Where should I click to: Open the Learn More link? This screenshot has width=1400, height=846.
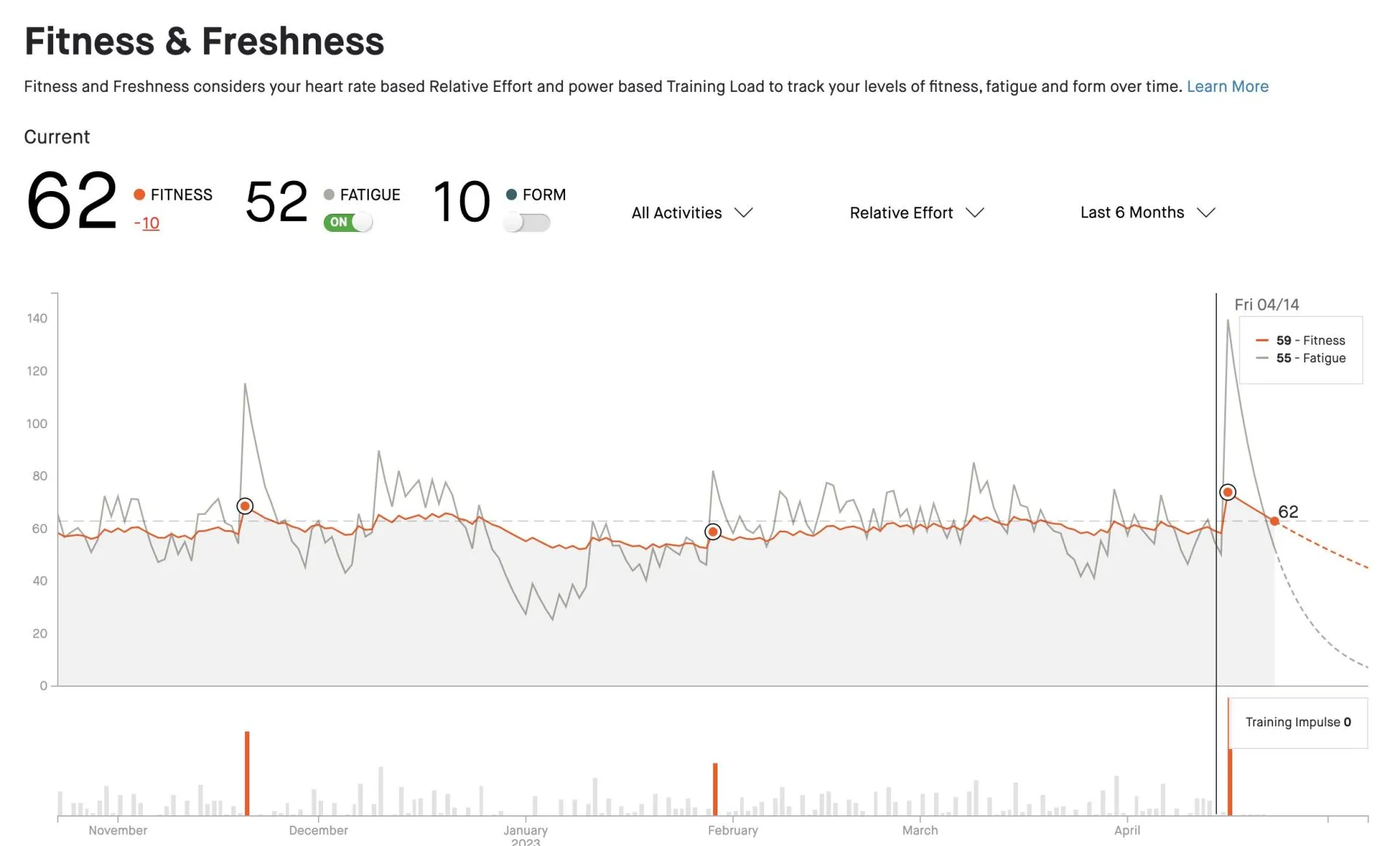coord(1227,87)
